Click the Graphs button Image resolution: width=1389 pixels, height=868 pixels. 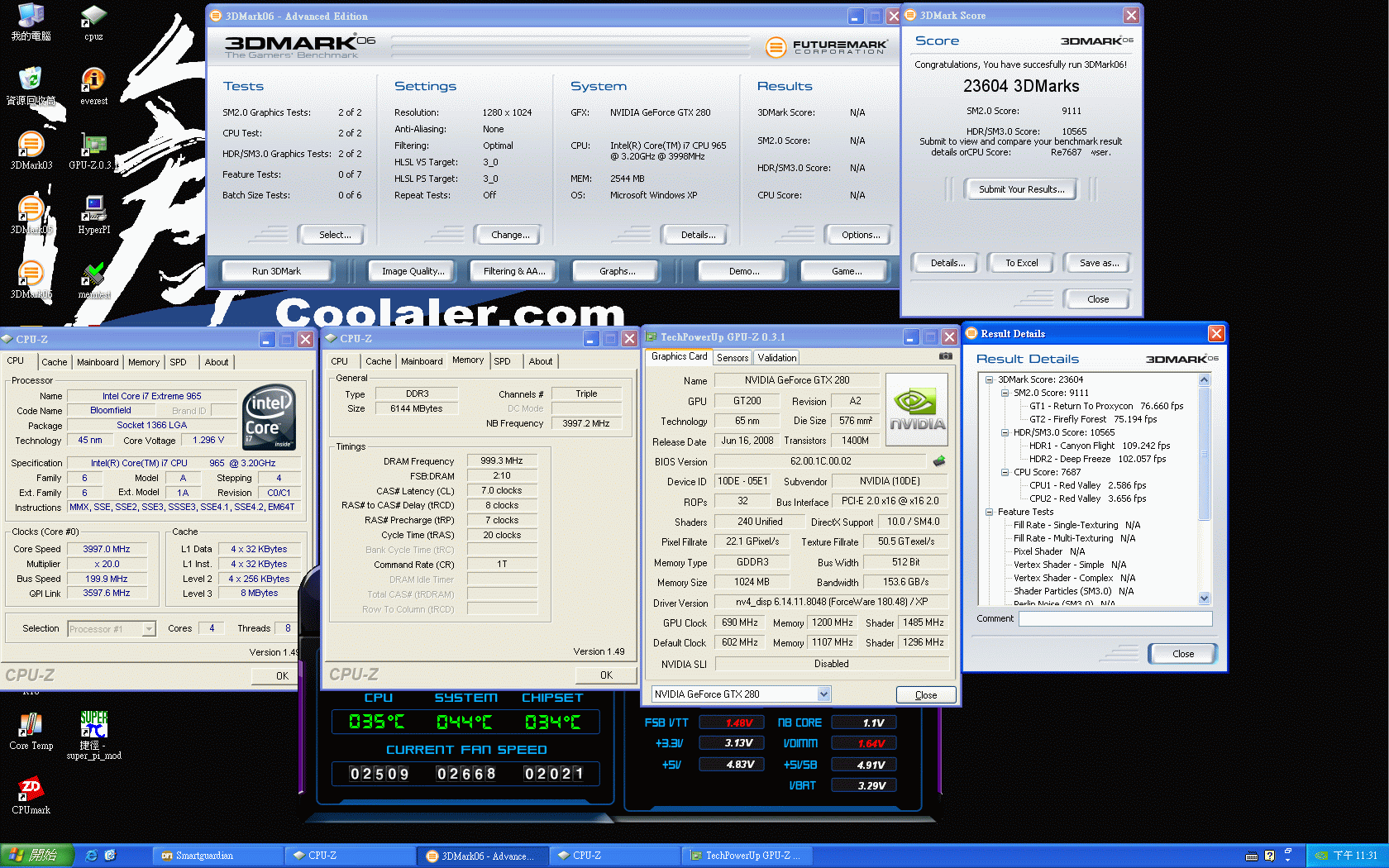tap(618, 271)
